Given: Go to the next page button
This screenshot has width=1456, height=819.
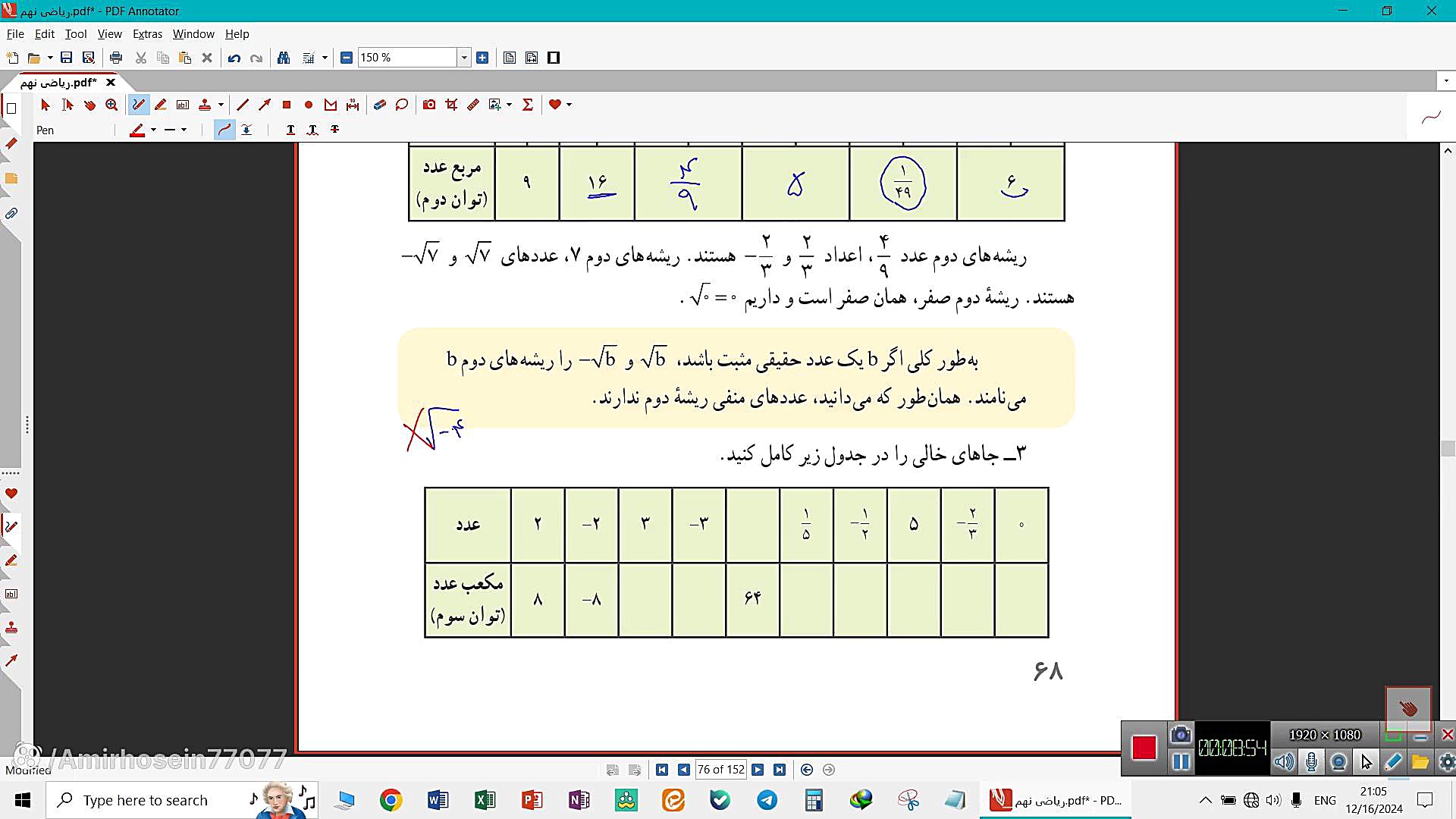Looking at the screenshot, I should click(x=758, y=770).
